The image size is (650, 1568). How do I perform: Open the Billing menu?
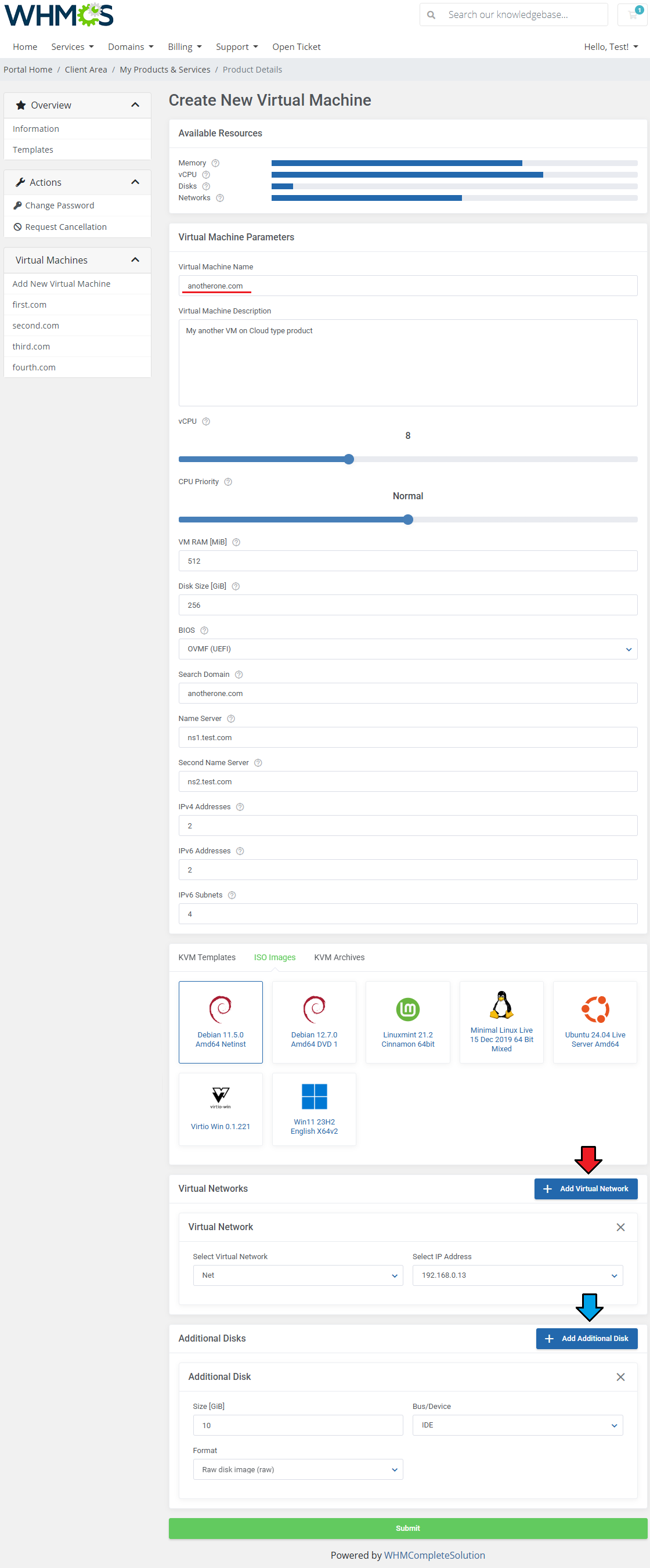point(185,47)
